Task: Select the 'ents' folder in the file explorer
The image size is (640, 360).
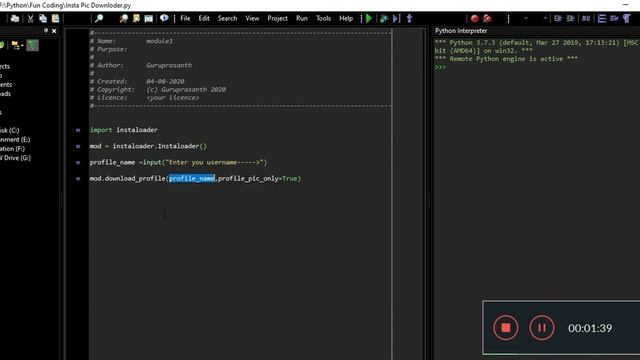Action: point(6,84)
